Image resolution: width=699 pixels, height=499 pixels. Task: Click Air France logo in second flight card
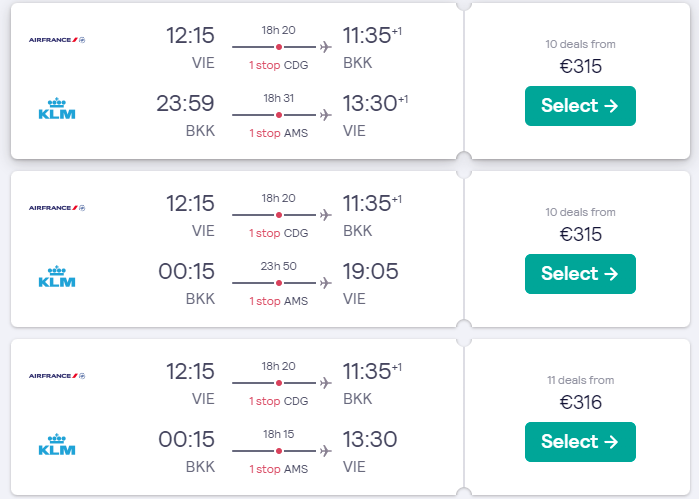pyautogui.click(x=57, y=208)
